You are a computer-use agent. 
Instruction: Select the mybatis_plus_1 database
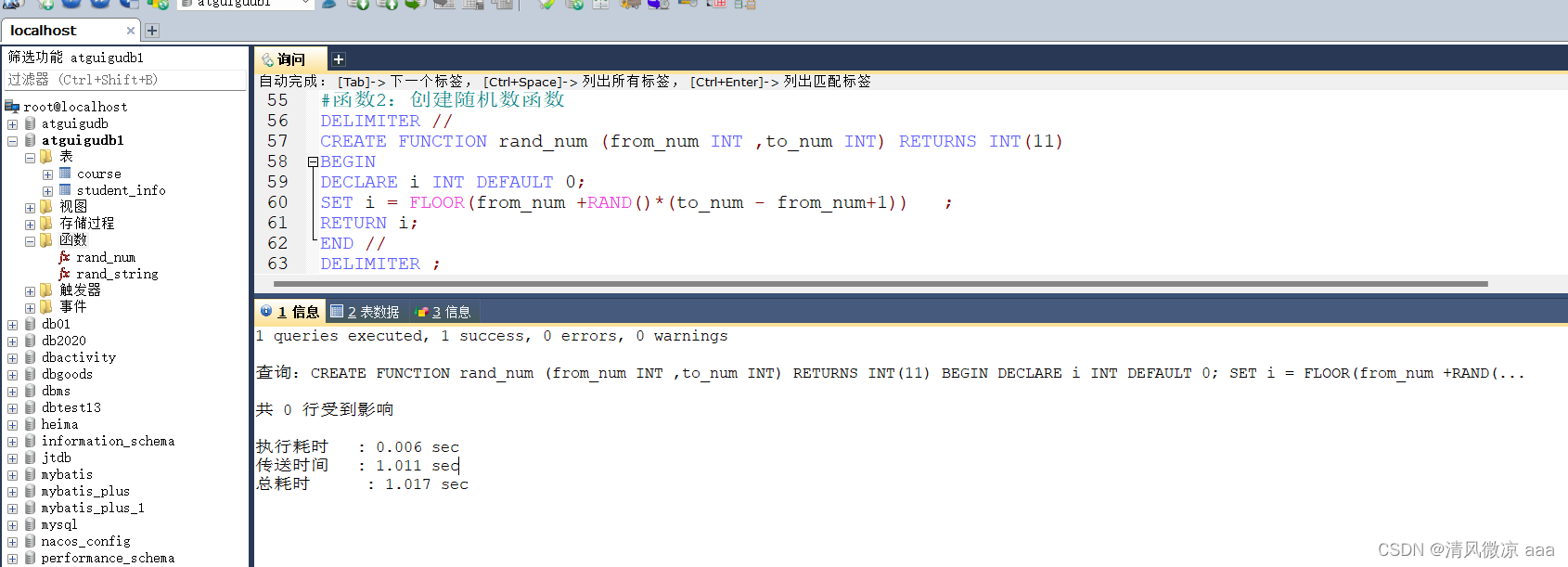pyautogui.click(x=93, y=508)
